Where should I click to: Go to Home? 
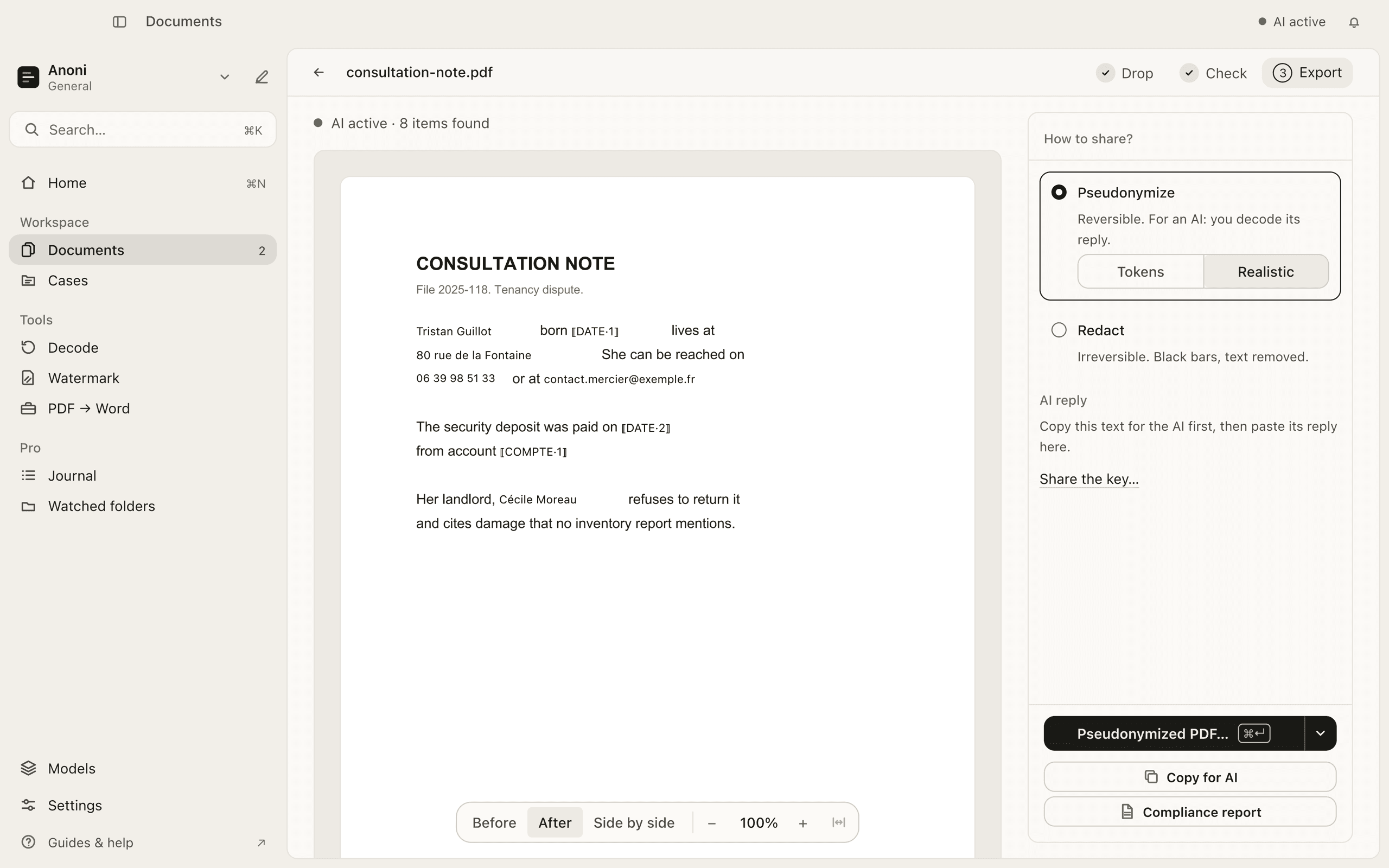pos(142,183)
